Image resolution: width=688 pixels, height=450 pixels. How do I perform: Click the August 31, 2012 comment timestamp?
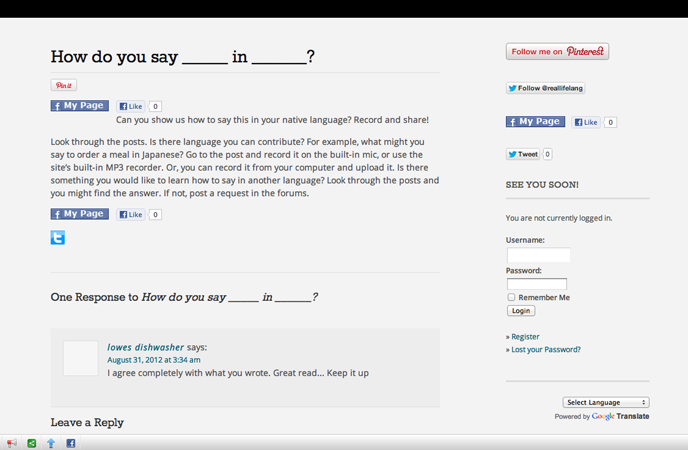tap(153, 360)
